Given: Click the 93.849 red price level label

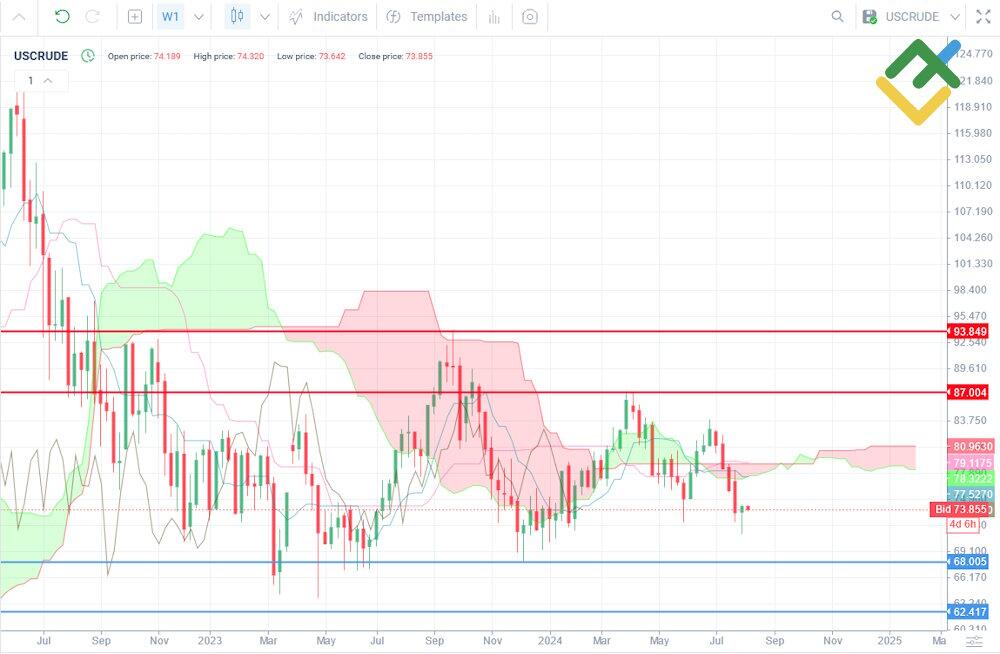Looking at the screenshot, I should pos(970,332).
